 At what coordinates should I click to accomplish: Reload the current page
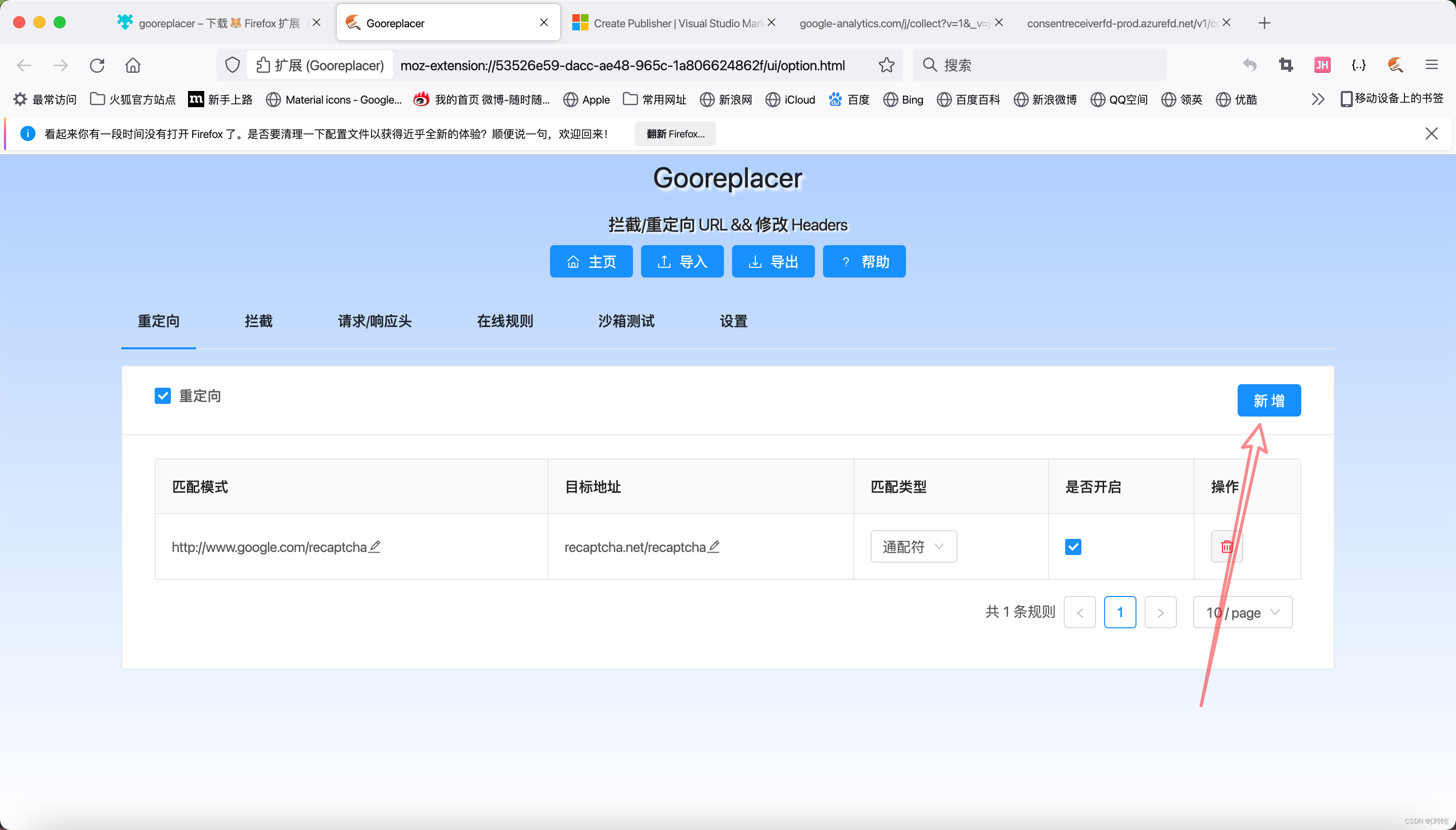[97, 65]
